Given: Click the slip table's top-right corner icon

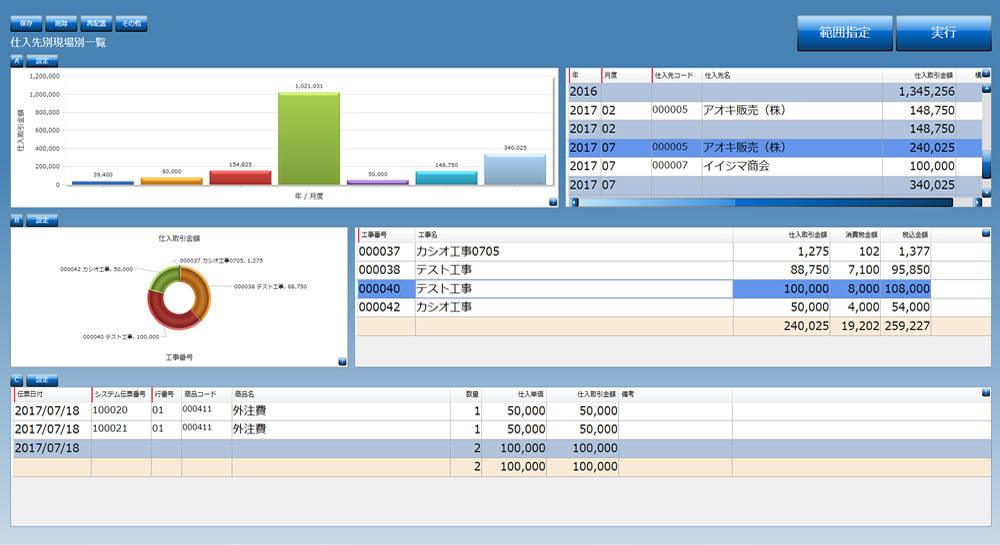Looking at the screenshot, I should (985, 394).
